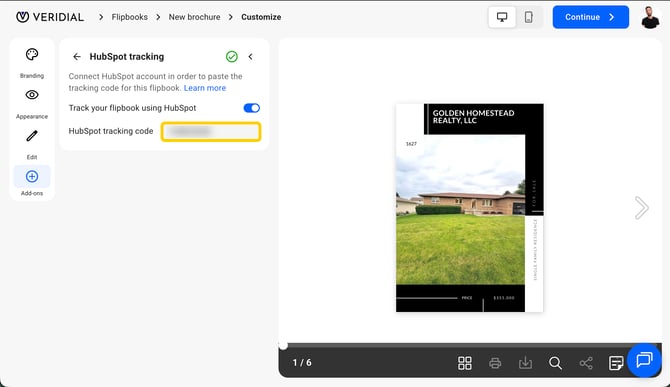670x387 pixels.
Task: Open the Learn more link
Action: 205,88
